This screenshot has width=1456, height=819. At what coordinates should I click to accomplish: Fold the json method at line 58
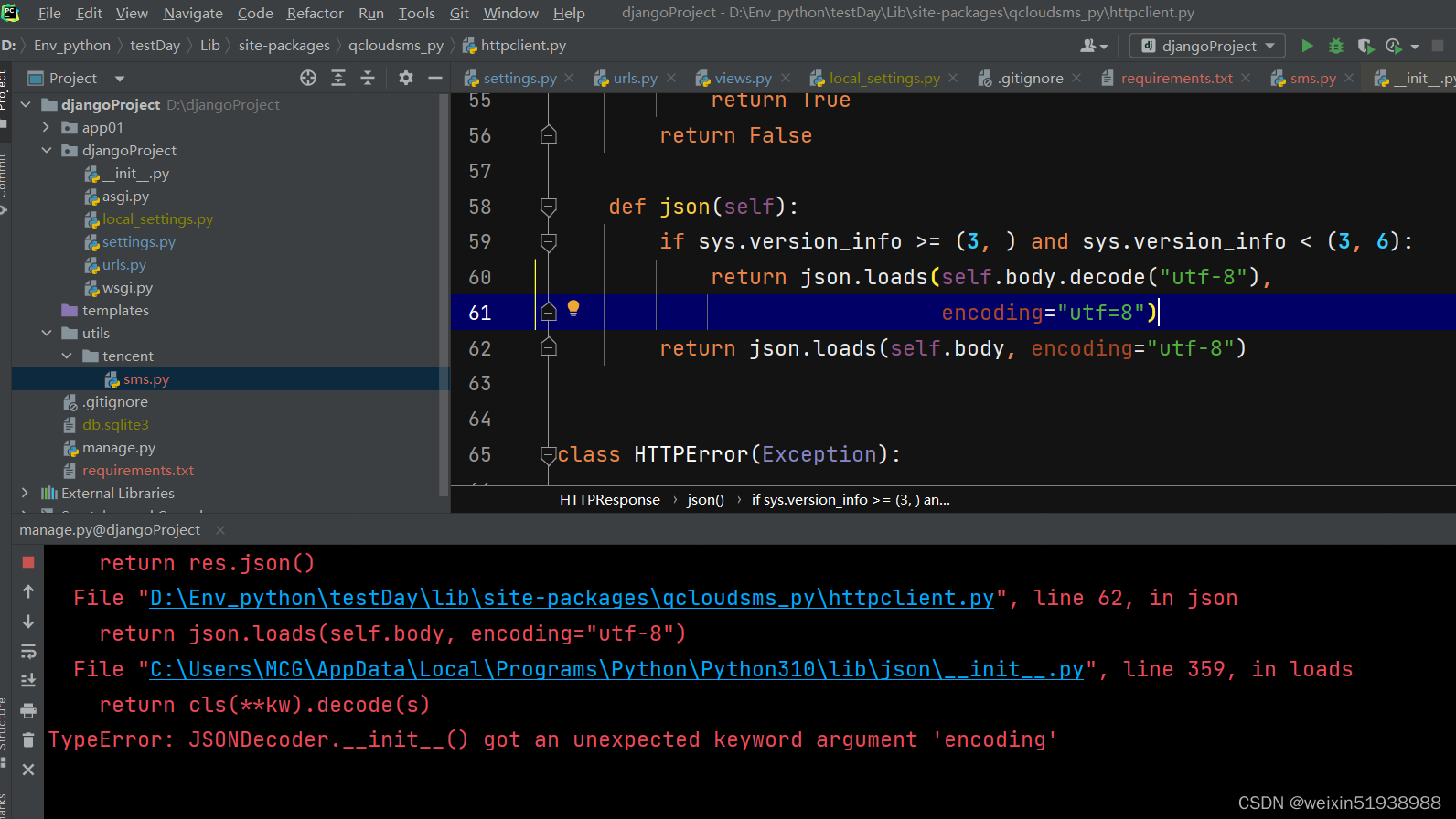click(x=549, y=207)
